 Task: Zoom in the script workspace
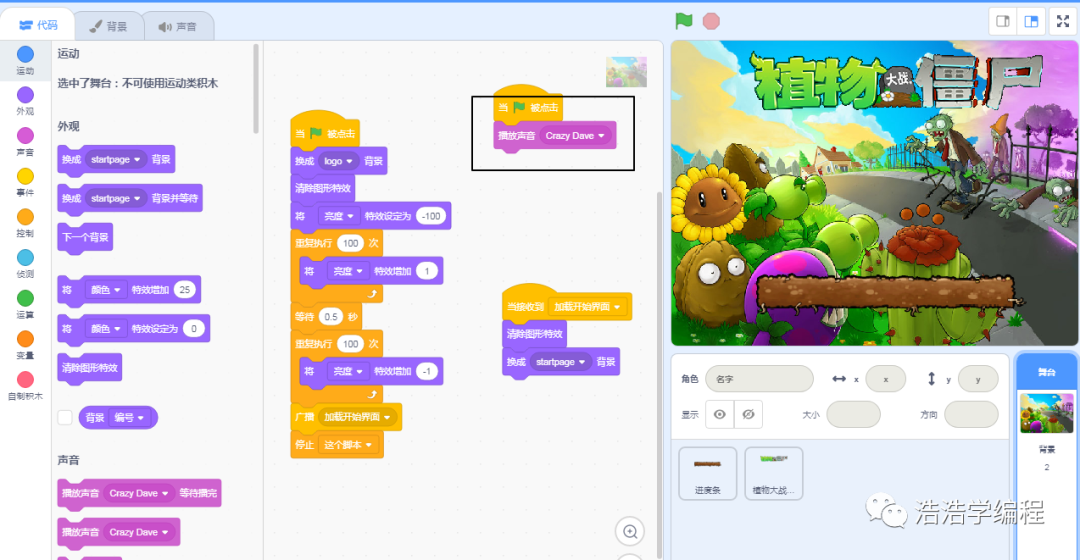coord(630,531)
